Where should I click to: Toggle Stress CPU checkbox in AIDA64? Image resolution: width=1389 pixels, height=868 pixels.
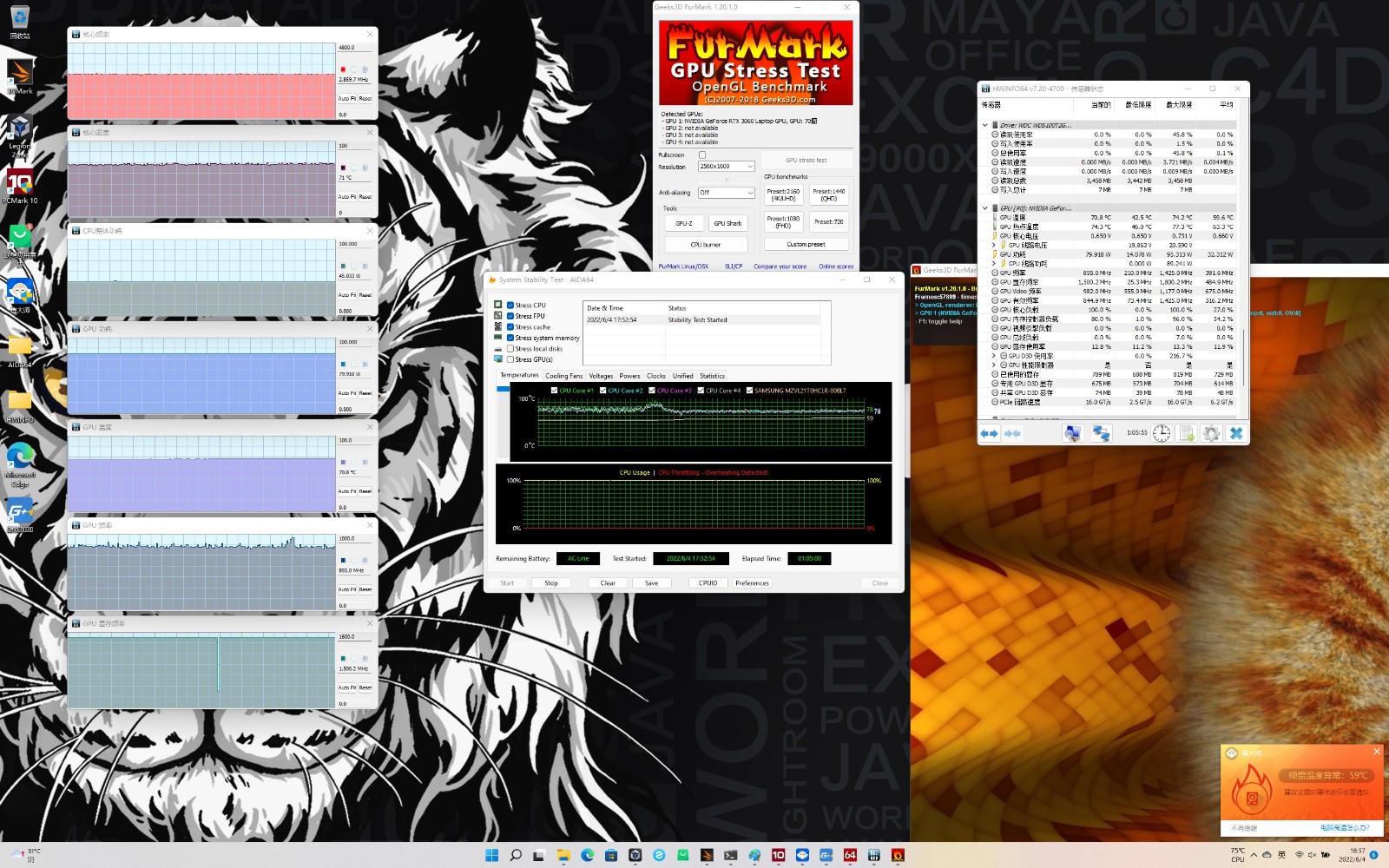pyautogui.click(x=510, y=305)
